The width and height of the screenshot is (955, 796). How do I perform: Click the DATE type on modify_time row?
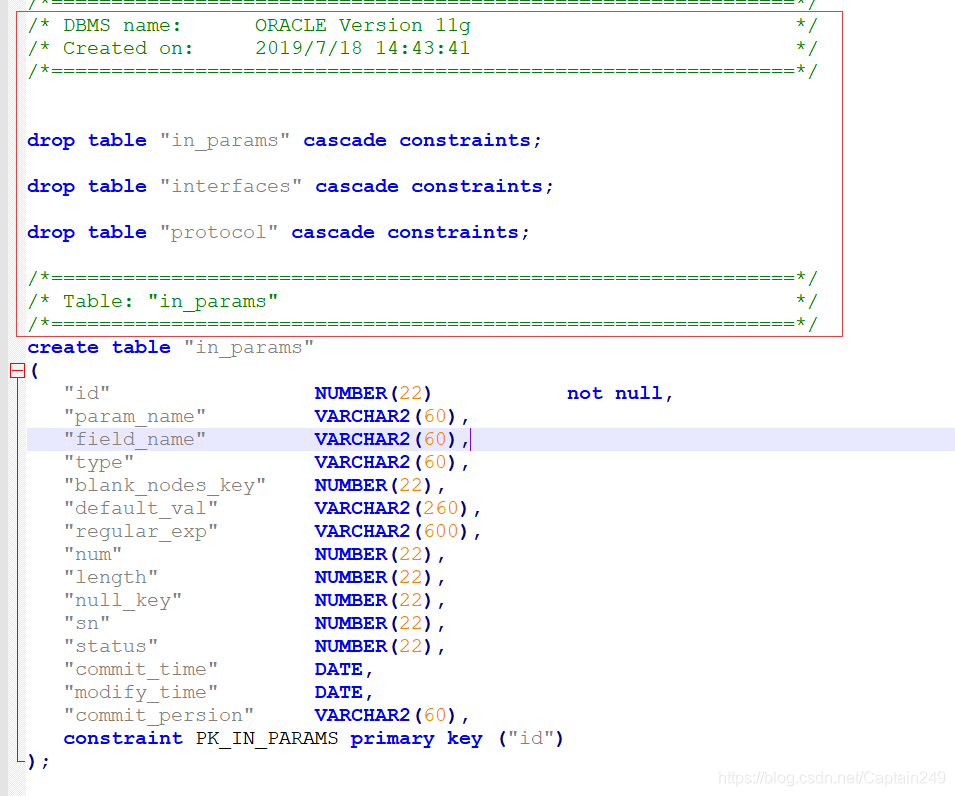(x=339, y=692)
